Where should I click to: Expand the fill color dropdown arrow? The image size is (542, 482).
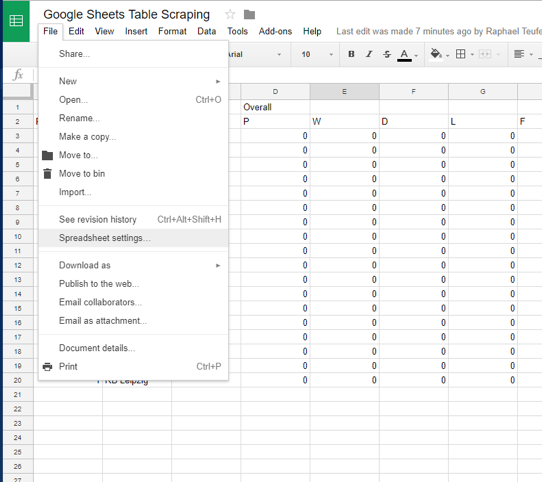coord(447,55)
